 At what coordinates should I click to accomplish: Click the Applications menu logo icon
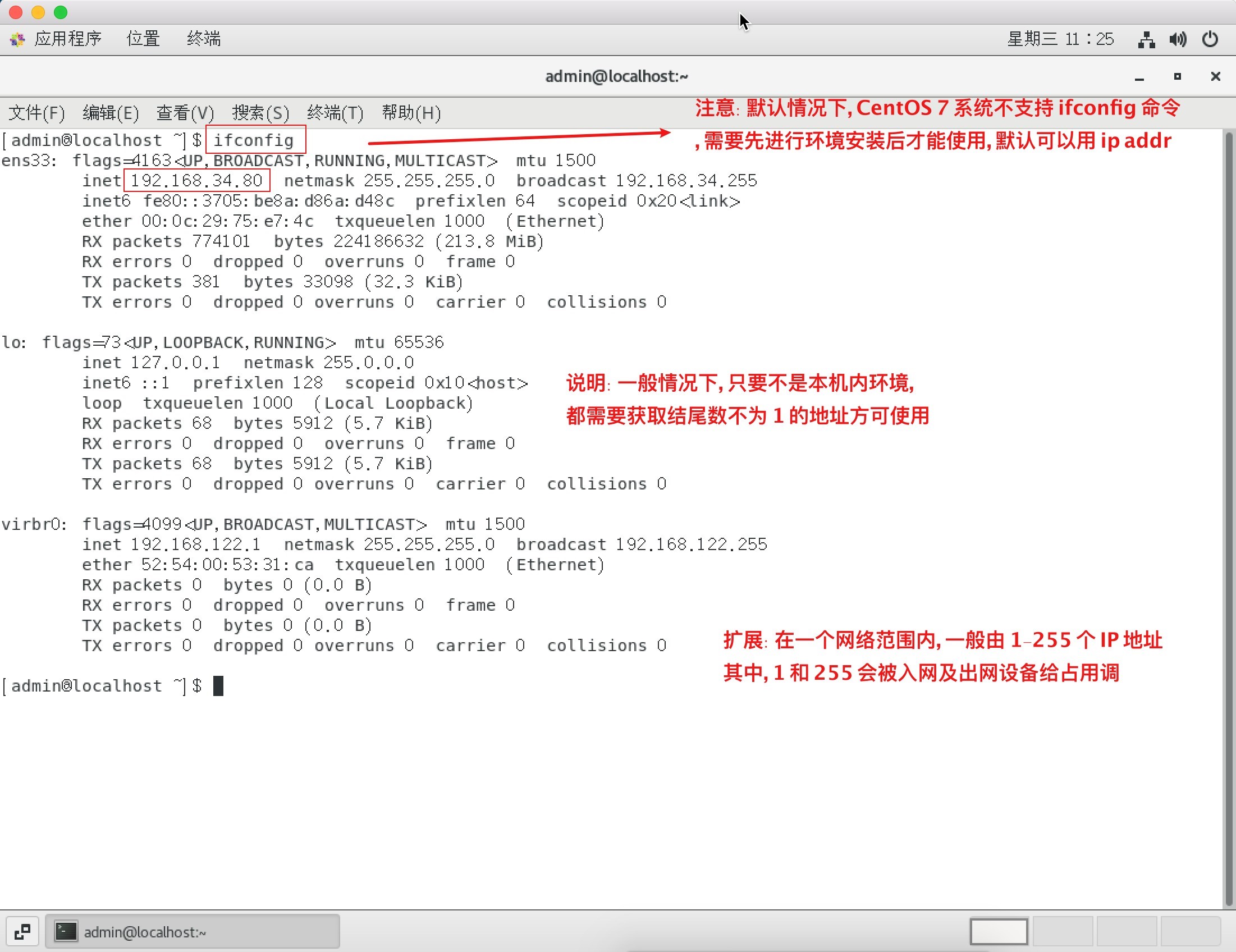point(17,39)
